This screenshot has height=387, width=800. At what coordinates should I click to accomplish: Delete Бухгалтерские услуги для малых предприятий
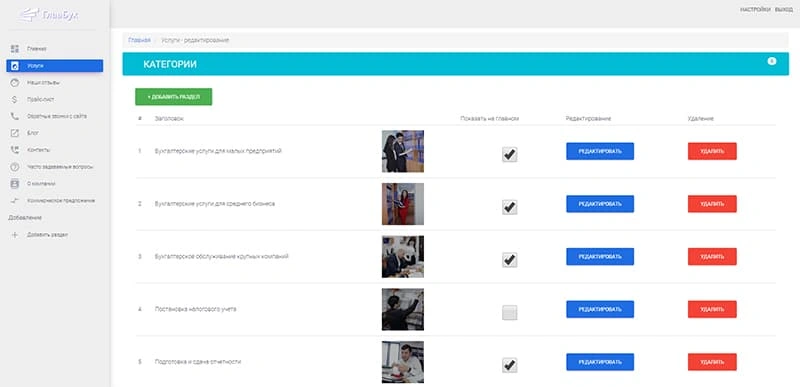click(712, 151)
